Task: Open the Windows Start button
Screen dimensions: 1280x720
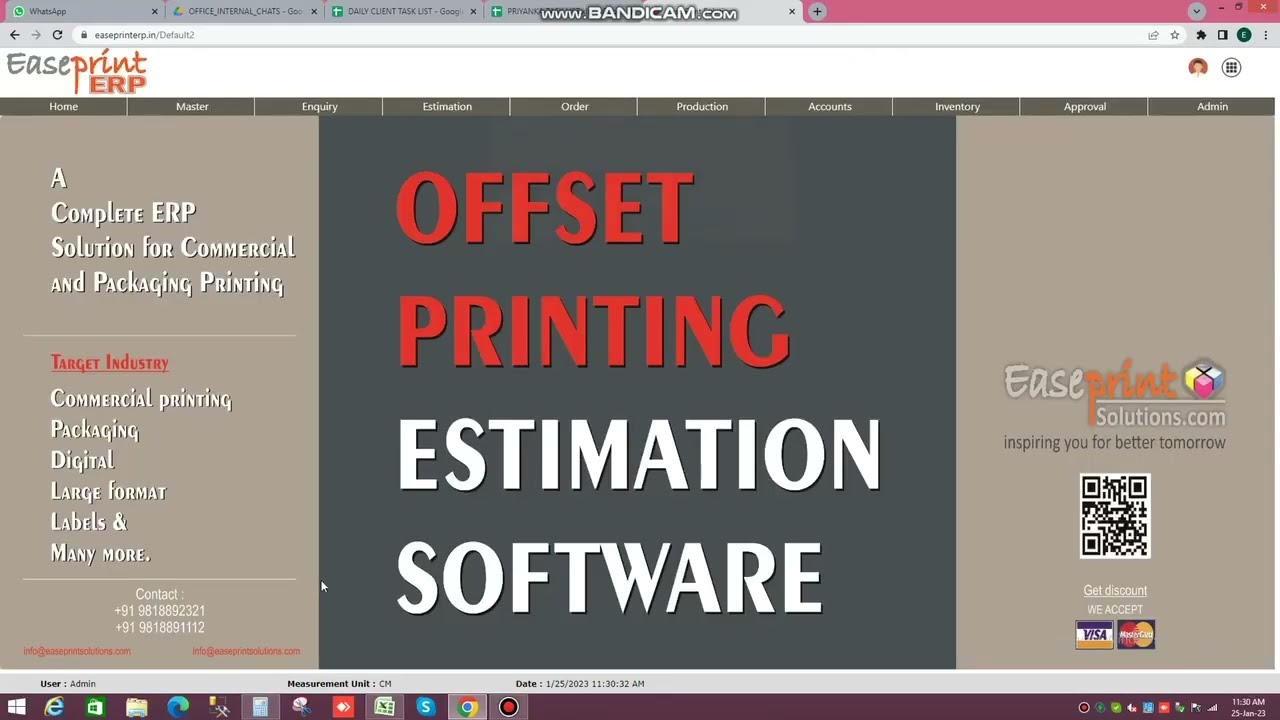Action: click(16, 707)
